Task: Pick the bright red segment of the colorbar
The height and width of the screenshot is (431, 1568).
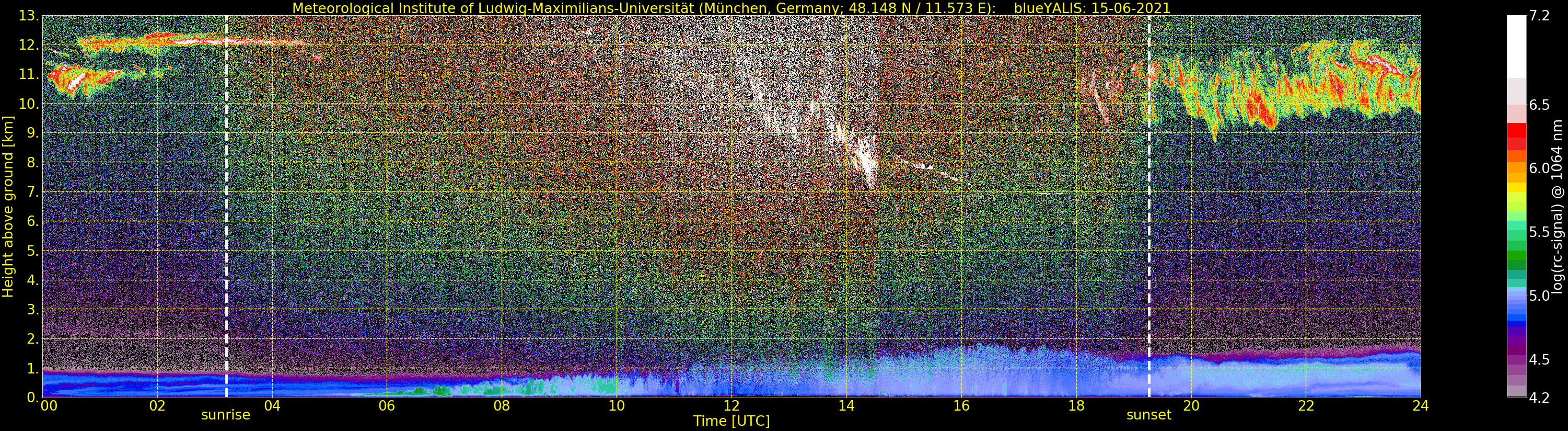Action: click(1516, 130)
